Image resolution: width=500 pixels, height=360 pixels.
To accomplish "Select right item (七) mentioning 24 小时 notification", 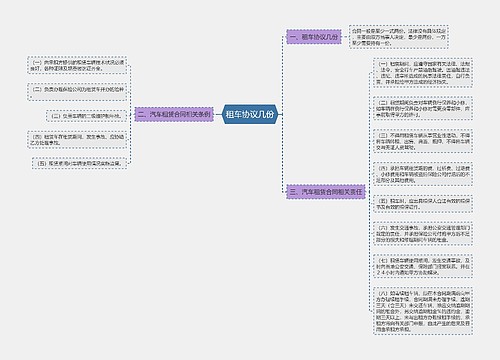I will (423, 266).
